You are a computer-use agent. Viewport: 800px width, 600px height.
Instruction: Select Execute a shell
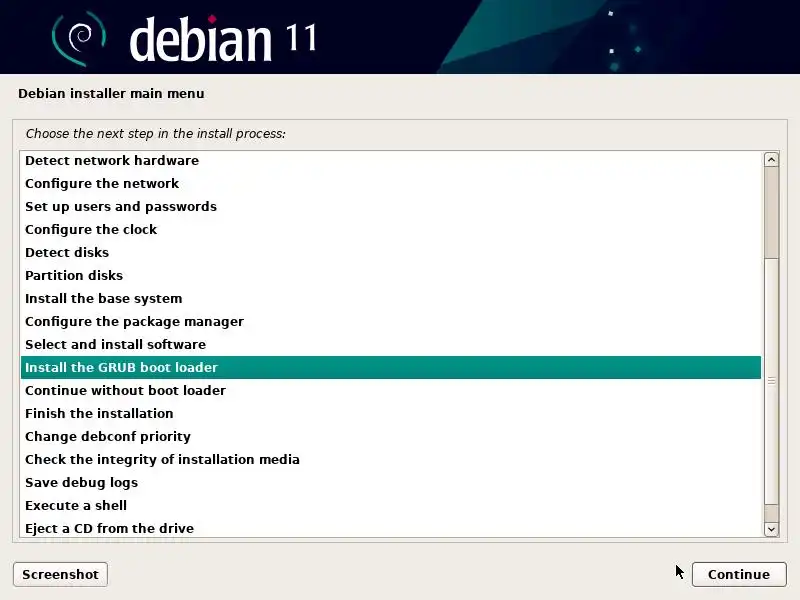click(x=391, y=505)
